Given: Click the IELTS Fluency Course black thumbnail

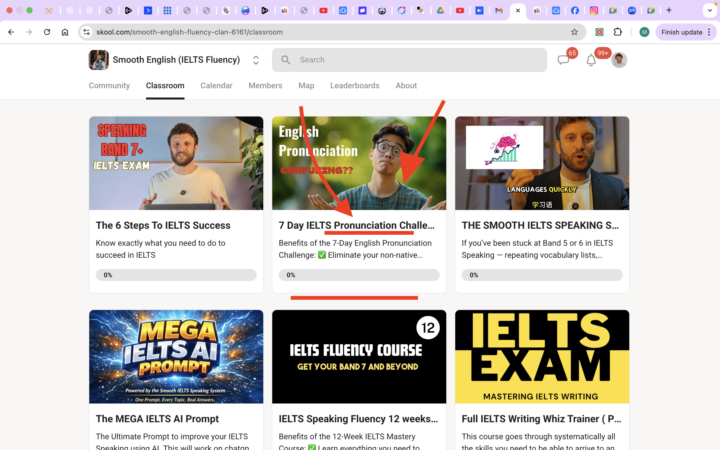Looking at the screenshot, I should click(359, 357).
